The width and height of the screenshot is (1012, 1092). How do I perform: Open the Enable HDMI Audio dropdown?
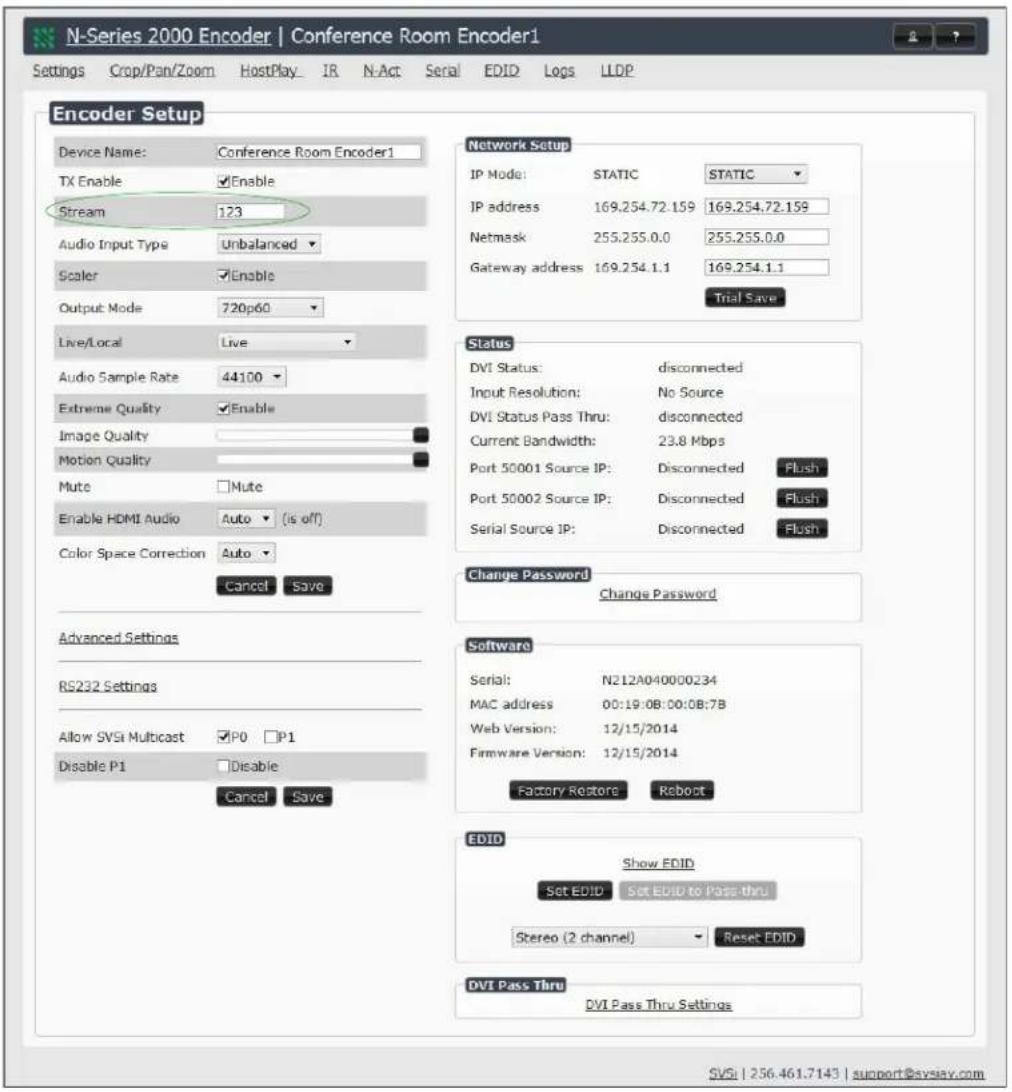pos(246,519)
